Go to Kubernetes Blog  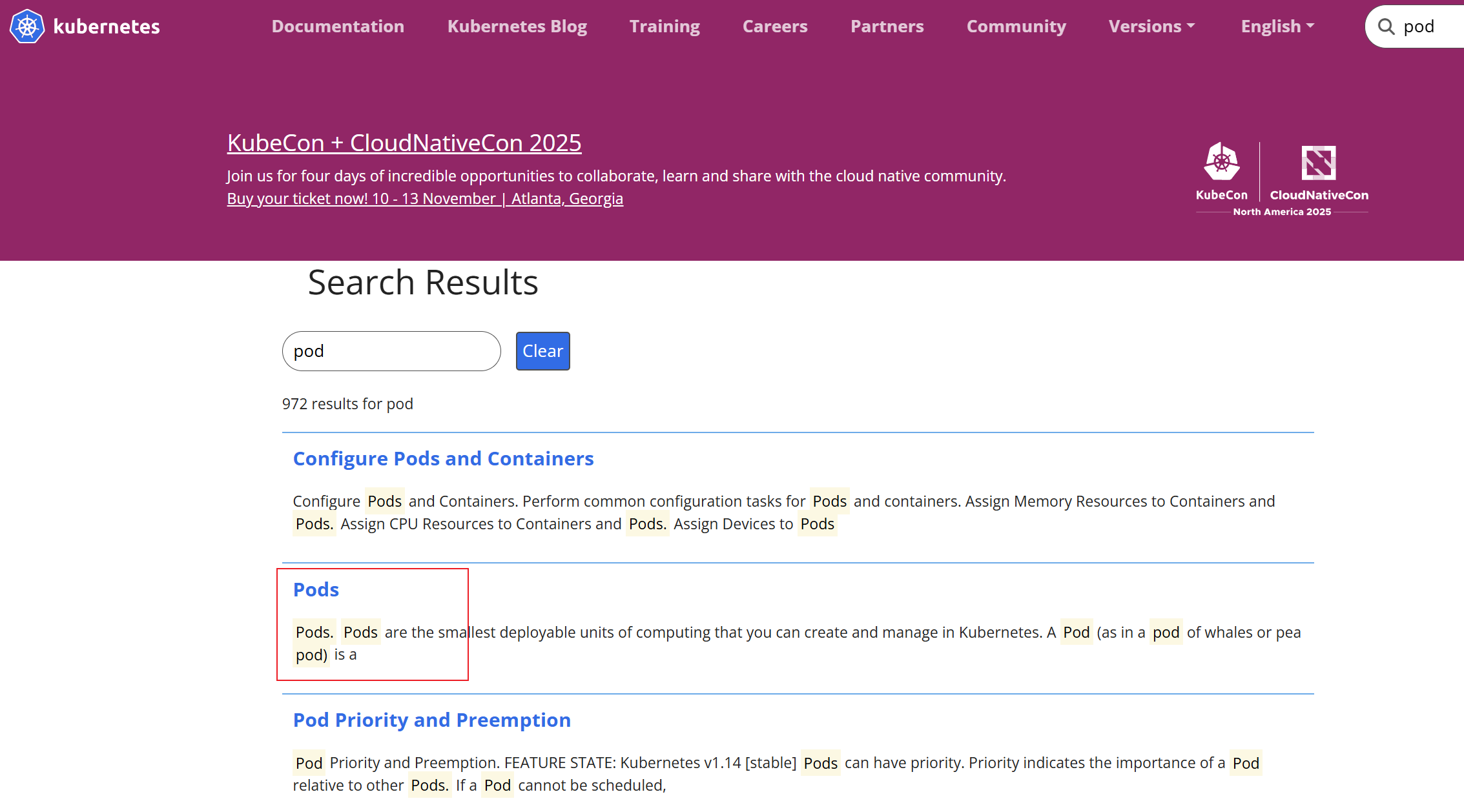click(517, 26)
